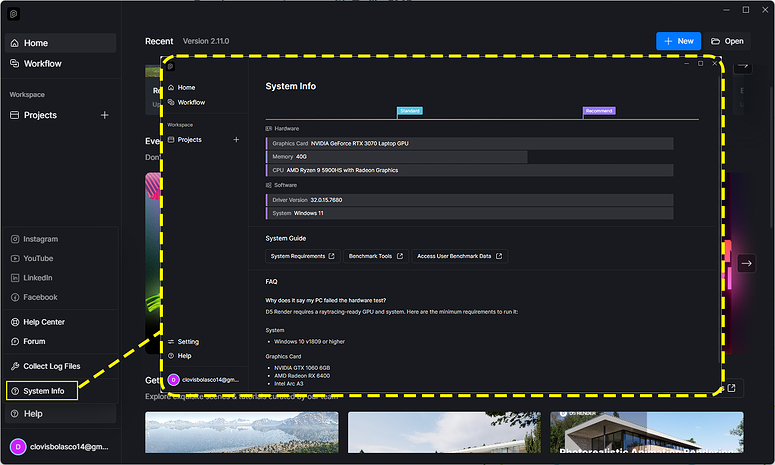The image size is (775, 465).
Task: Open account profile clovisbolasco14 avatar
Action: (18, 447)
